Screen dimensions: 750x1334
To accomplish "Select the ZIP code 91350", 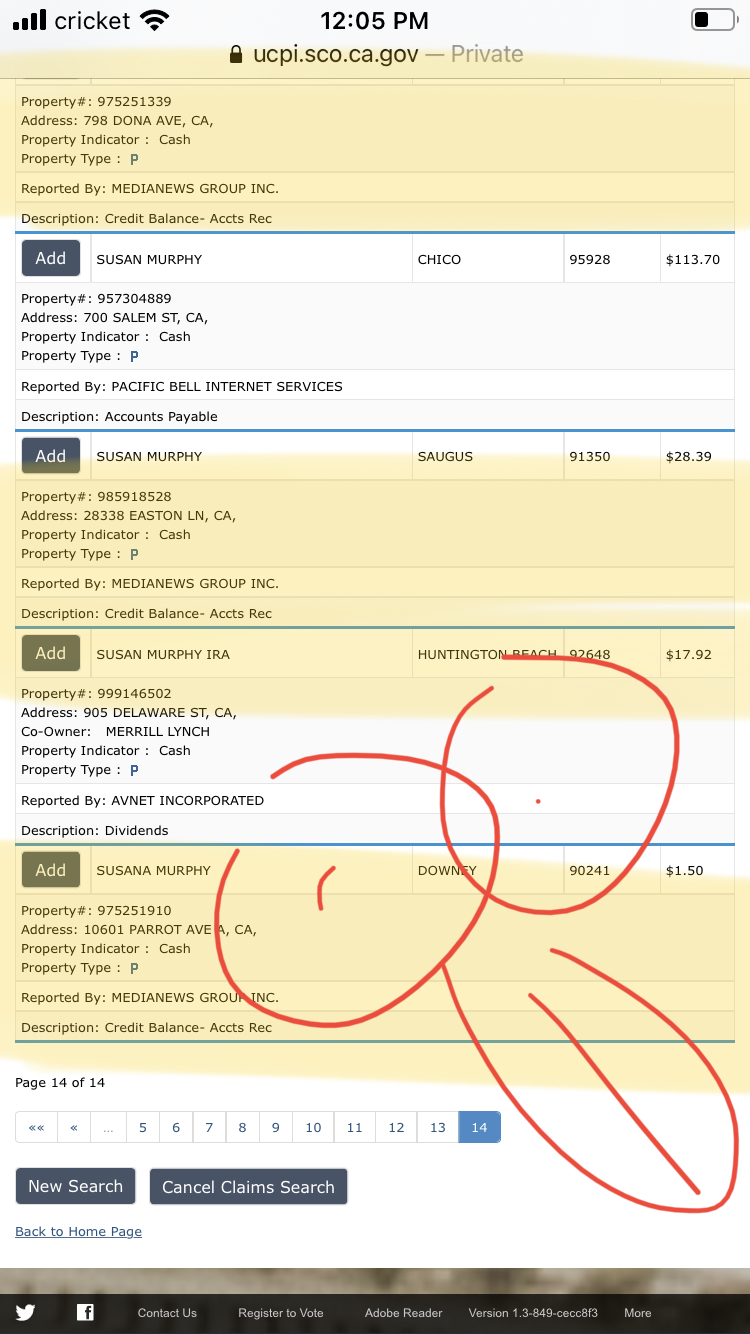I will (x=590, y=456).
